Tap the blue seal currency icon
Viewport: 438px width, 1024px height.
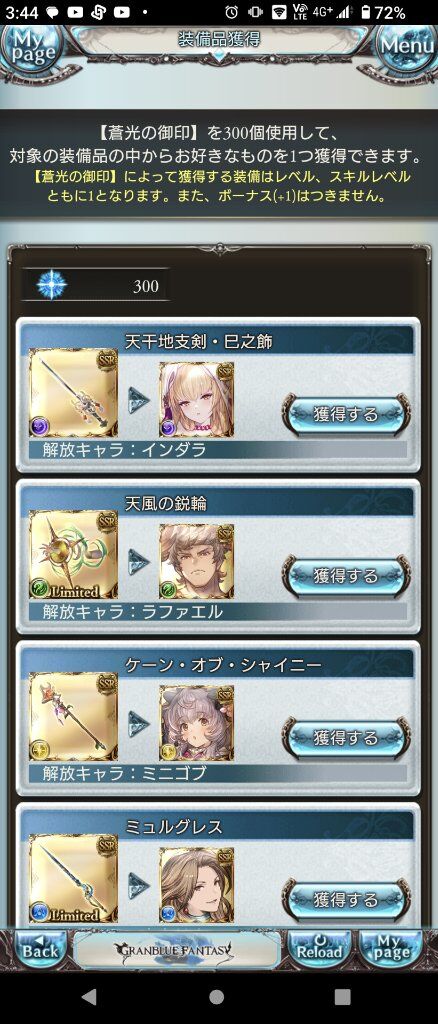(x=50, y=285)
